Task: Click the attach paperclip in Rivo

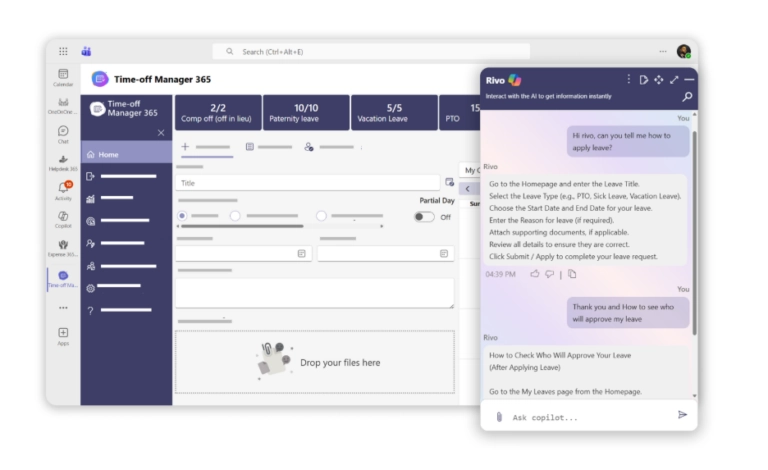Action: click(x=499, y=417)
